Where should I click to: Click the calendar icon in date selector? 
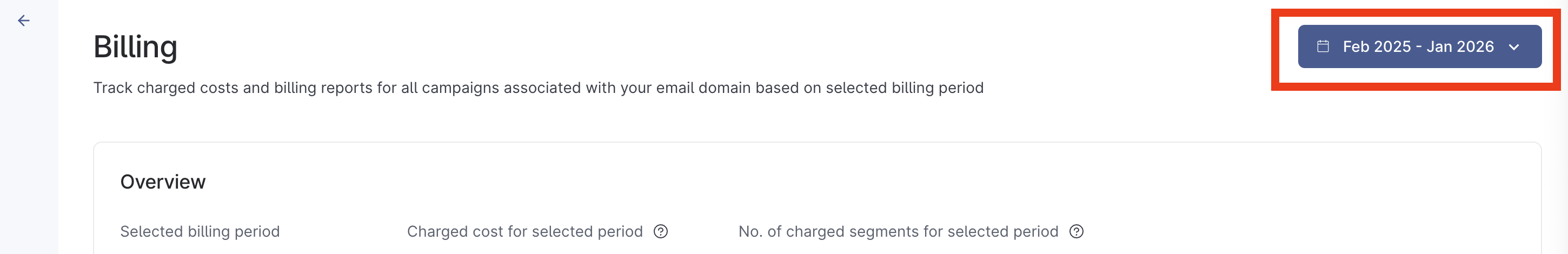click(x=1323, y=46)
